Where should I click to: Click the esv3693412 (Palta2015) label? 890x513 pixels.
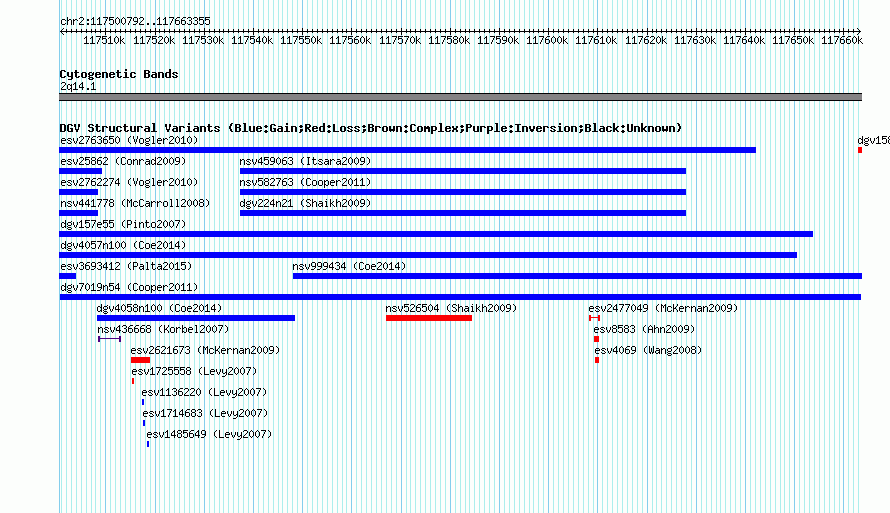tap(126, 266)
